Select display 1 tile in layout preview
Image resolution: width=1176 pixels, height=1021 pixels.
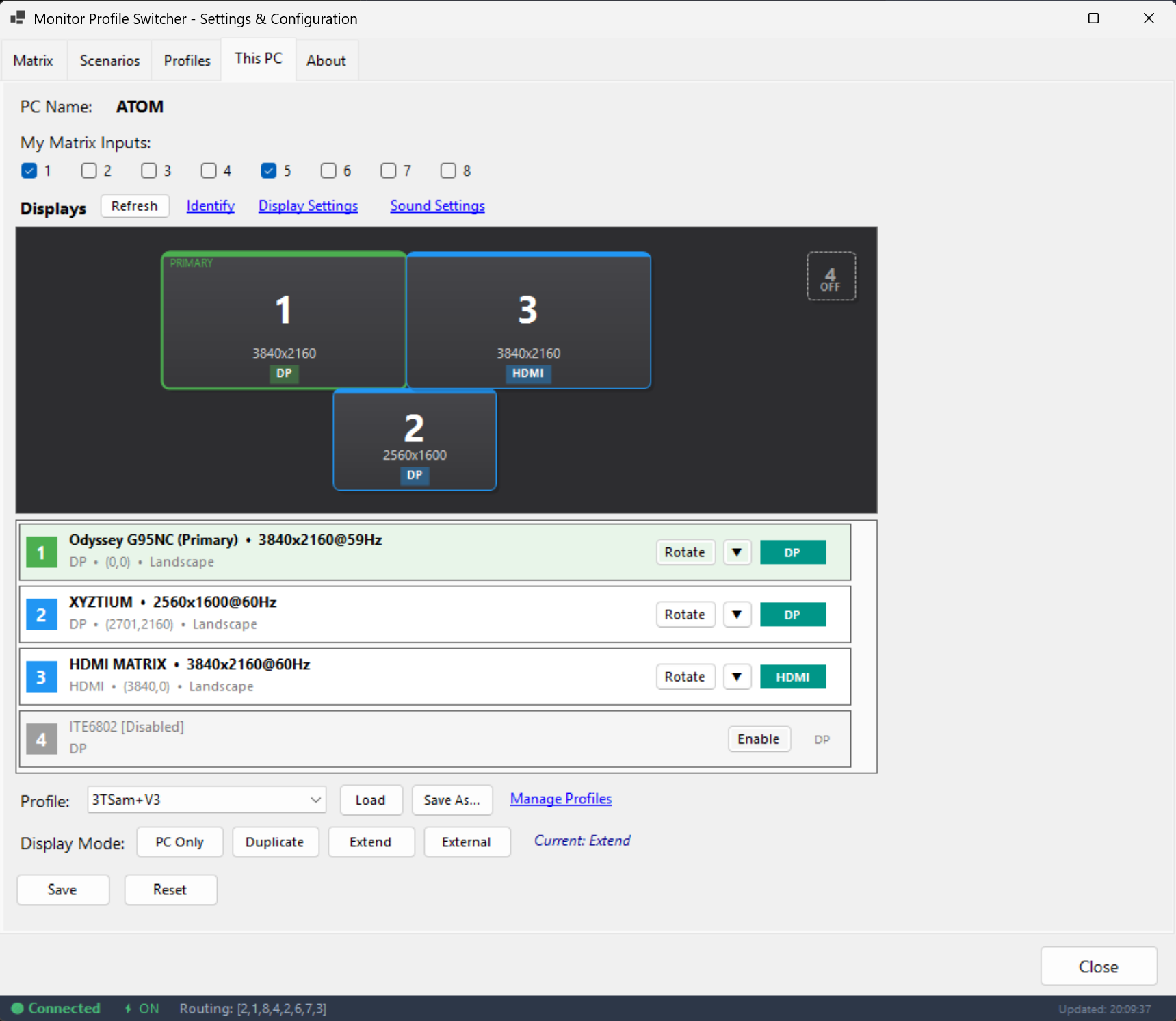[283, 320]
